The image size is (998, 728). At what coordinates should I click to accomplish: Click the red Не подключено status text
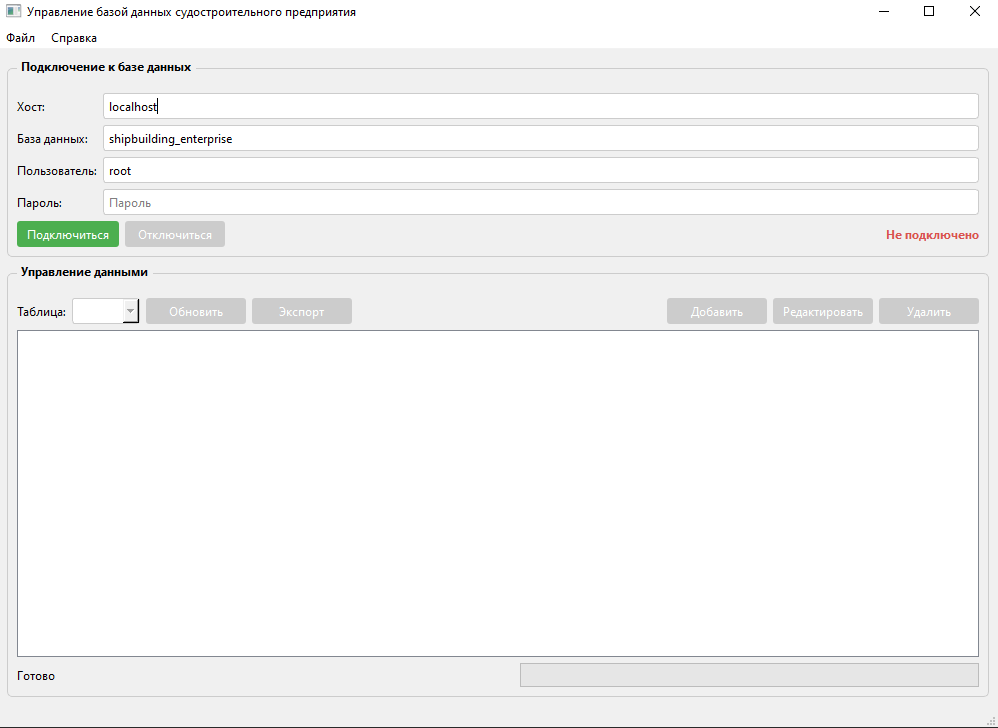[932, 235]
